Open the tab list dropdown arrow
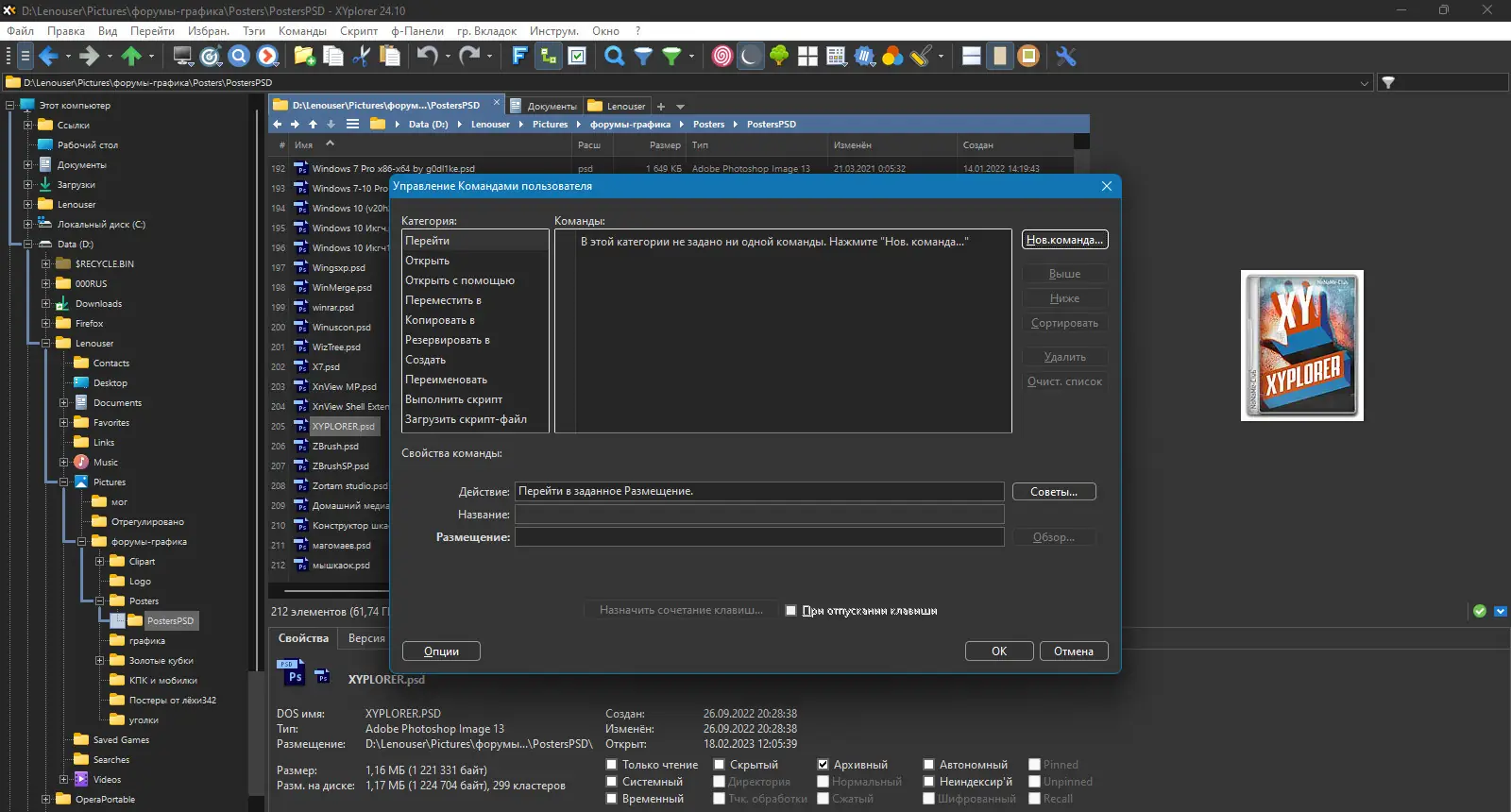 [x=680, y=107]
